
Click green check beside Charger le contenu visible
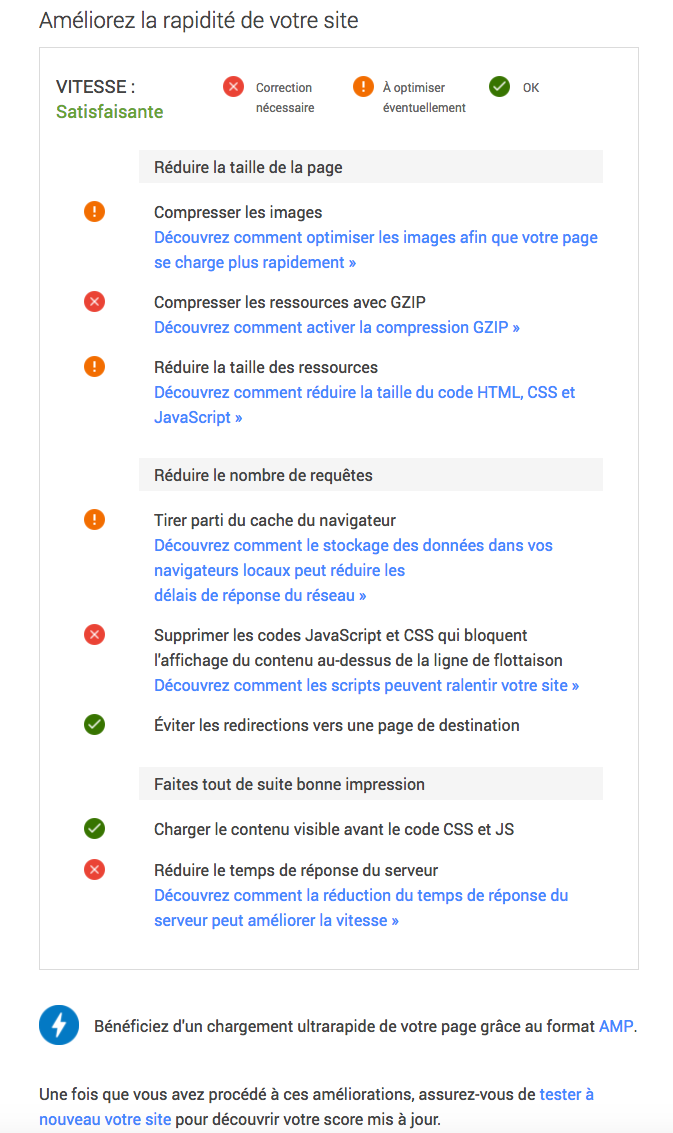click(94, 829)
